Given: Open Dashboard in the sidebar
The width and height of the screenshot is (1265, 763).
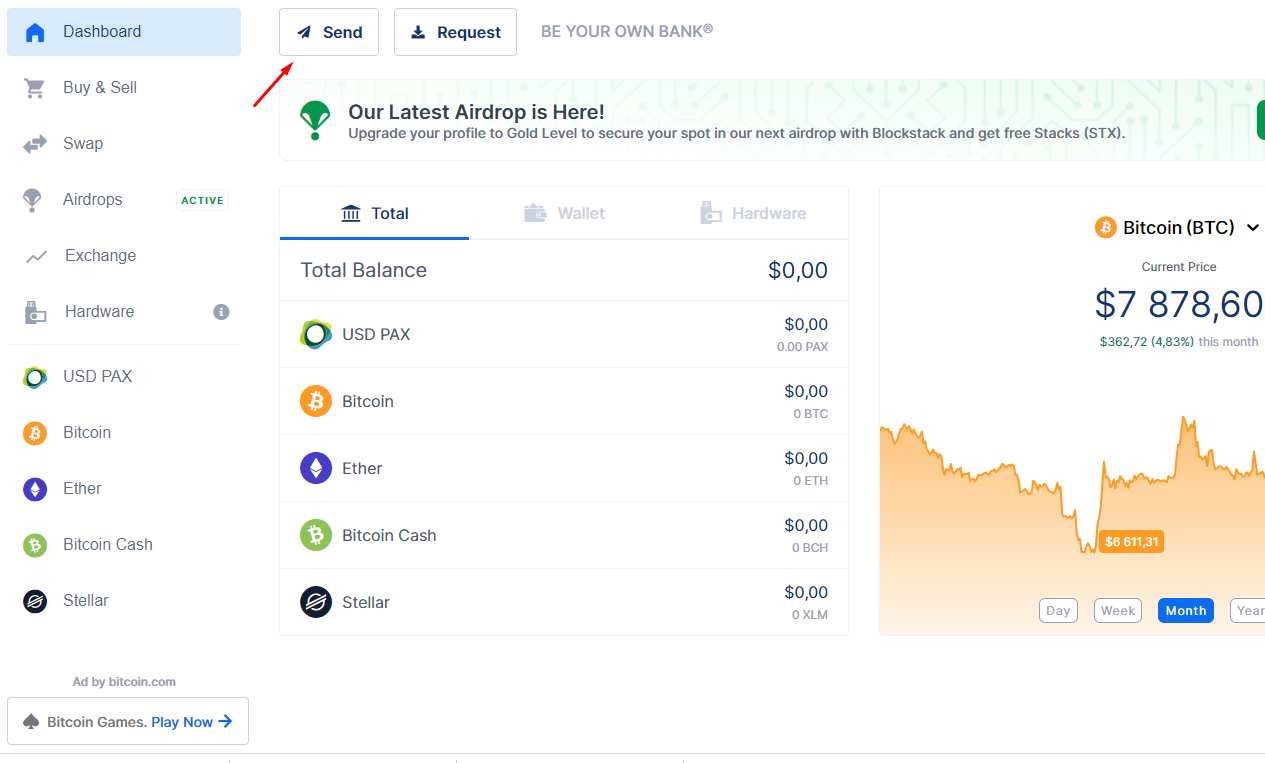Looking at the screenshot, I should 124,32.
